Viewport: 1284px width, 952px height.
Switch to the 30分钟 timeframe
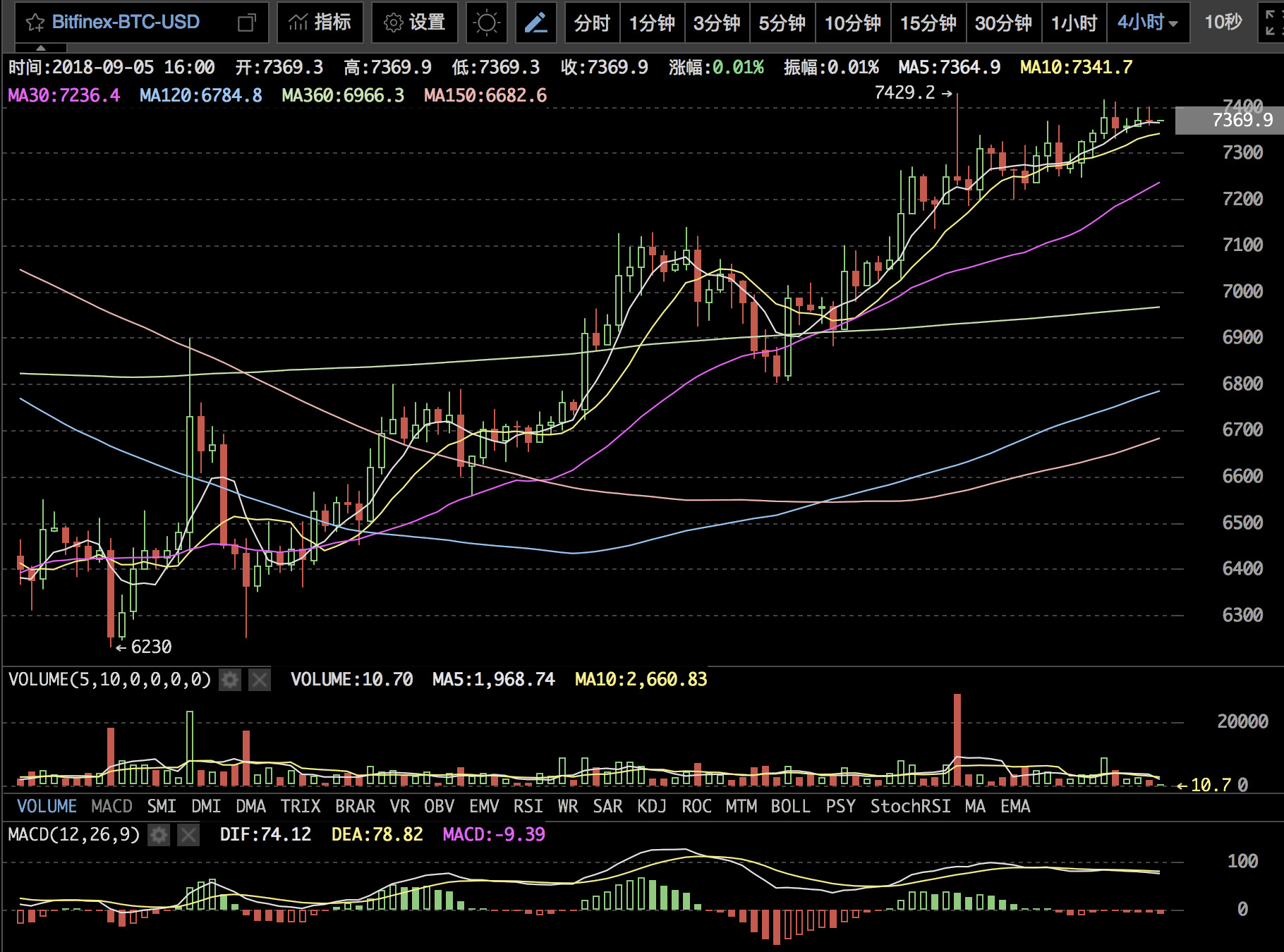[x=1003, y=23]
